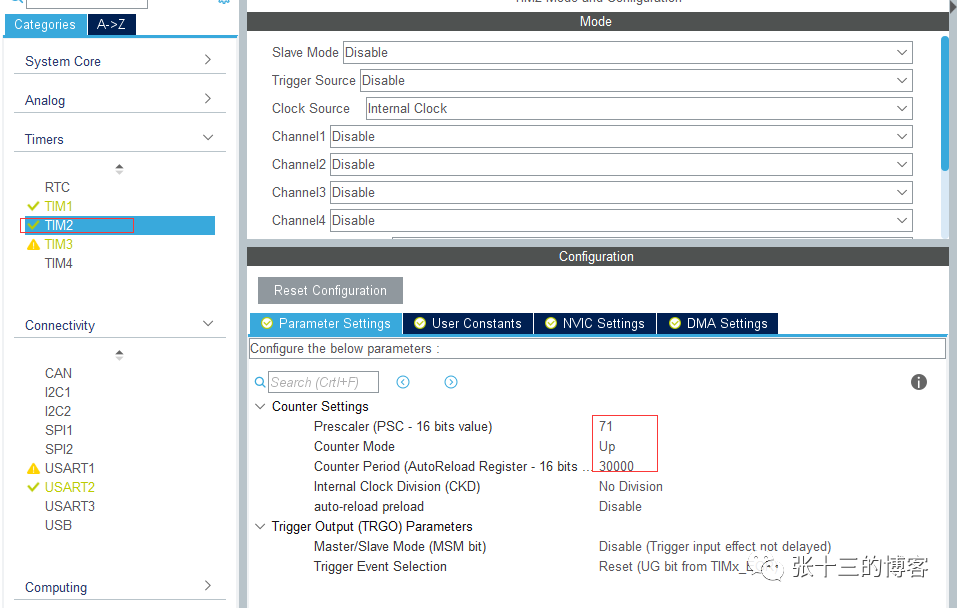Click Prescaler value 71
Viewport: 959px width, 608px height.
[x=605, y=426]
